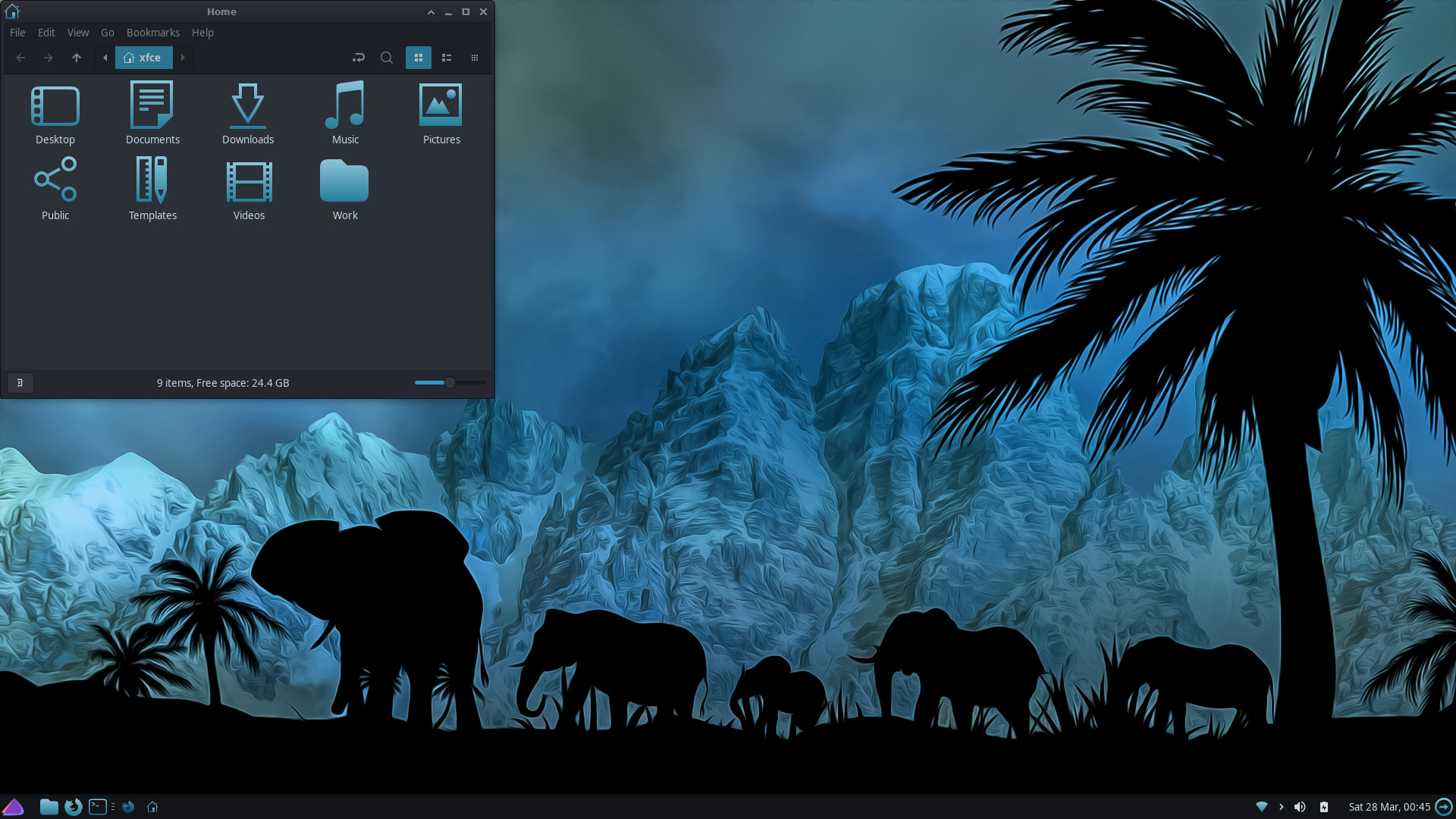Click the date and time clock
The height and width of the screenshot is (819, 1456).
click(x=1389, y=807)
